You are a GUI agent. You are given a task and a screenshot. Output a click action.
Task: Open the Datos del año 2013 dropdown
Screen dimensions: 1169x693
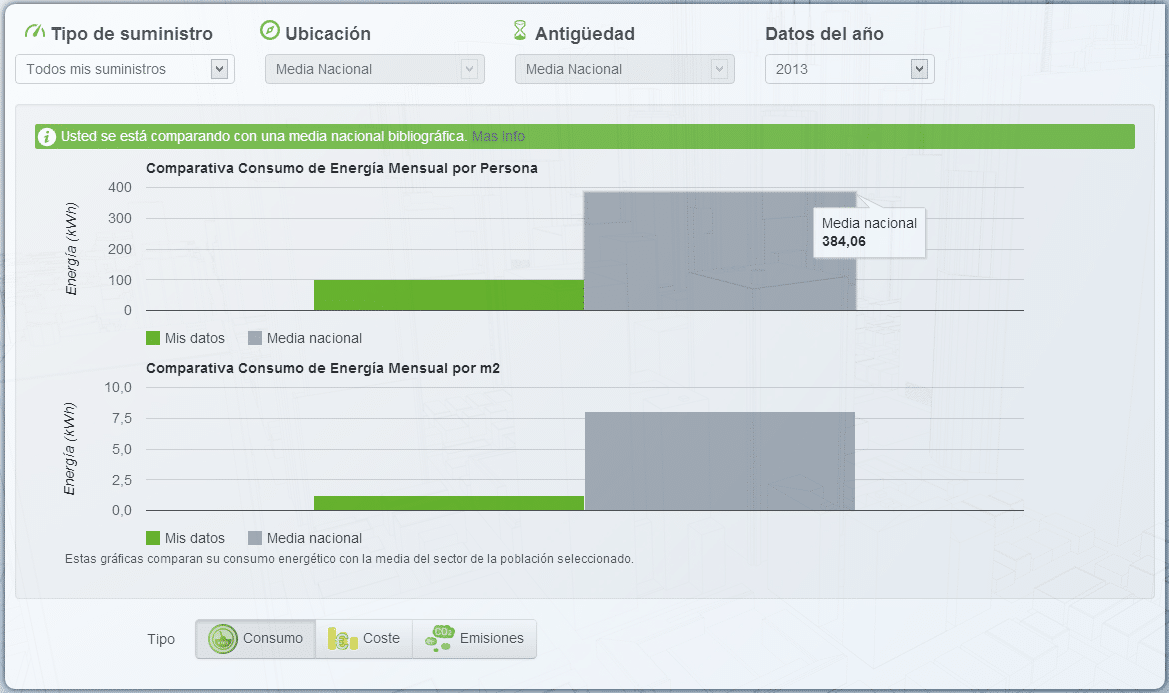[848, 69]
